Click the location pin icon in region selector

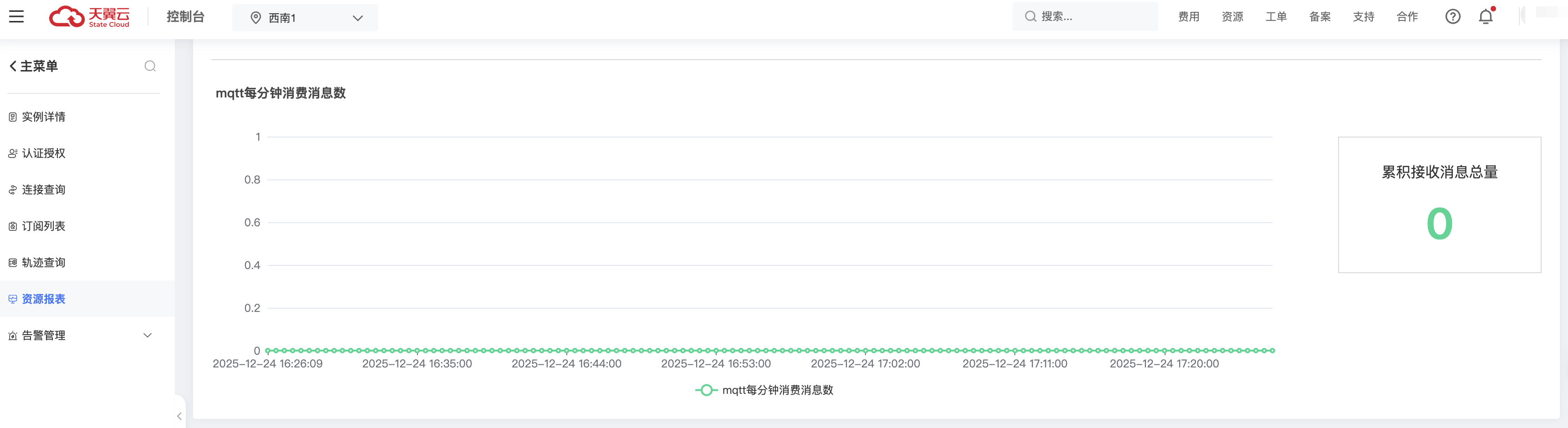point(256,18)
